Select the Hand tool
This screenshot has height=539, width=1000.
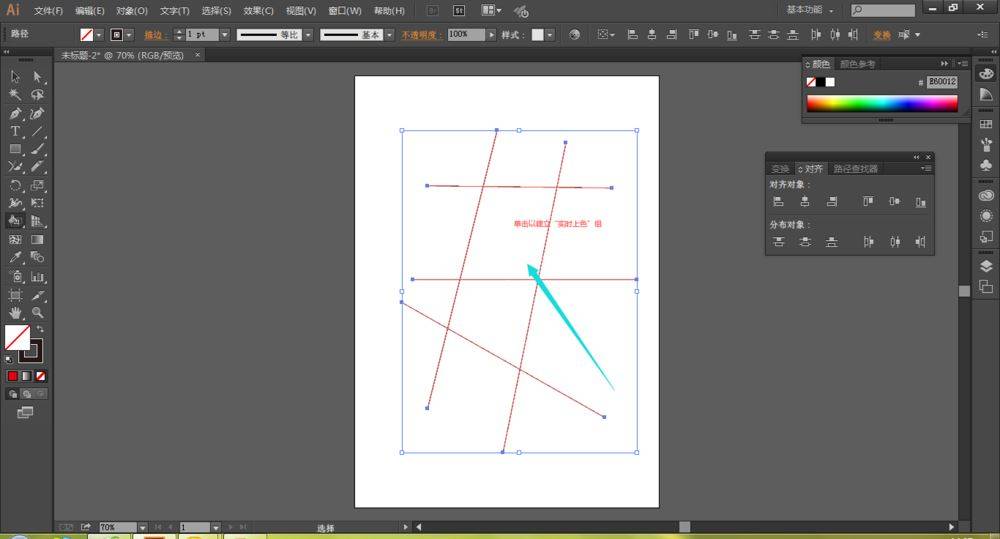[x=15, y=313]
